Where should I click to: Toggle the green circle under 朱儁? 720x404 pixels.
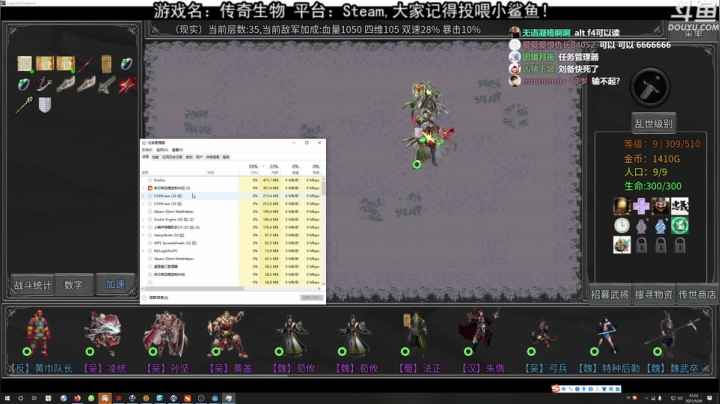(x=468, y=352)
